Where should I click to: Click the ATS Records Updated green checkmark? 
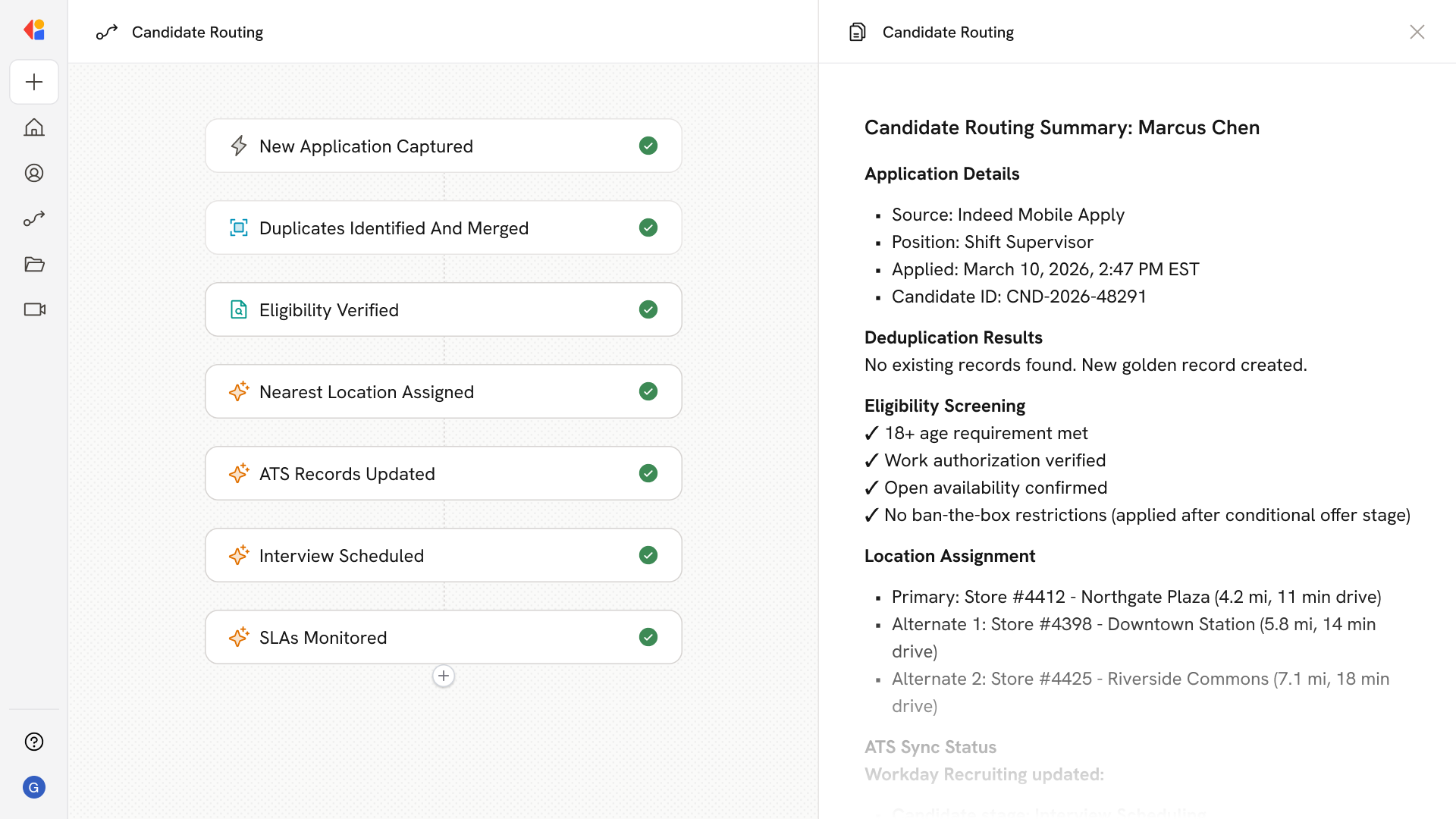[x=648, y=473]
